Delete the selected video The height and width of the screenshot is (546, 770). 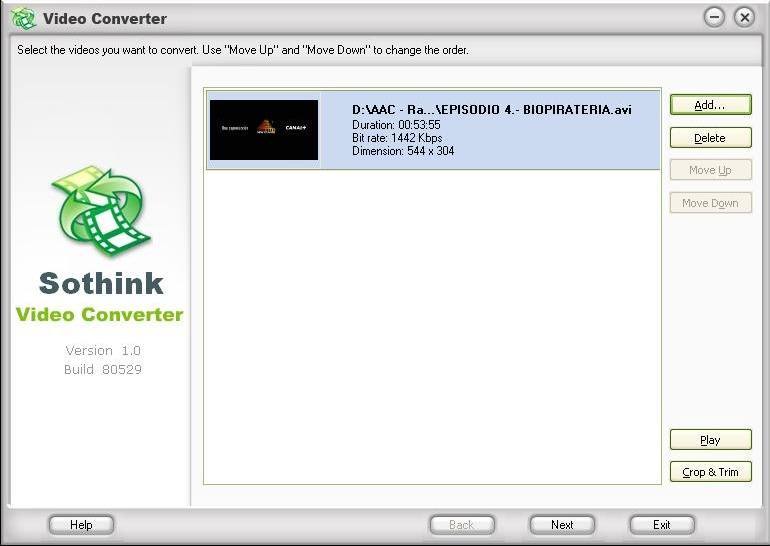coord(710,137)
